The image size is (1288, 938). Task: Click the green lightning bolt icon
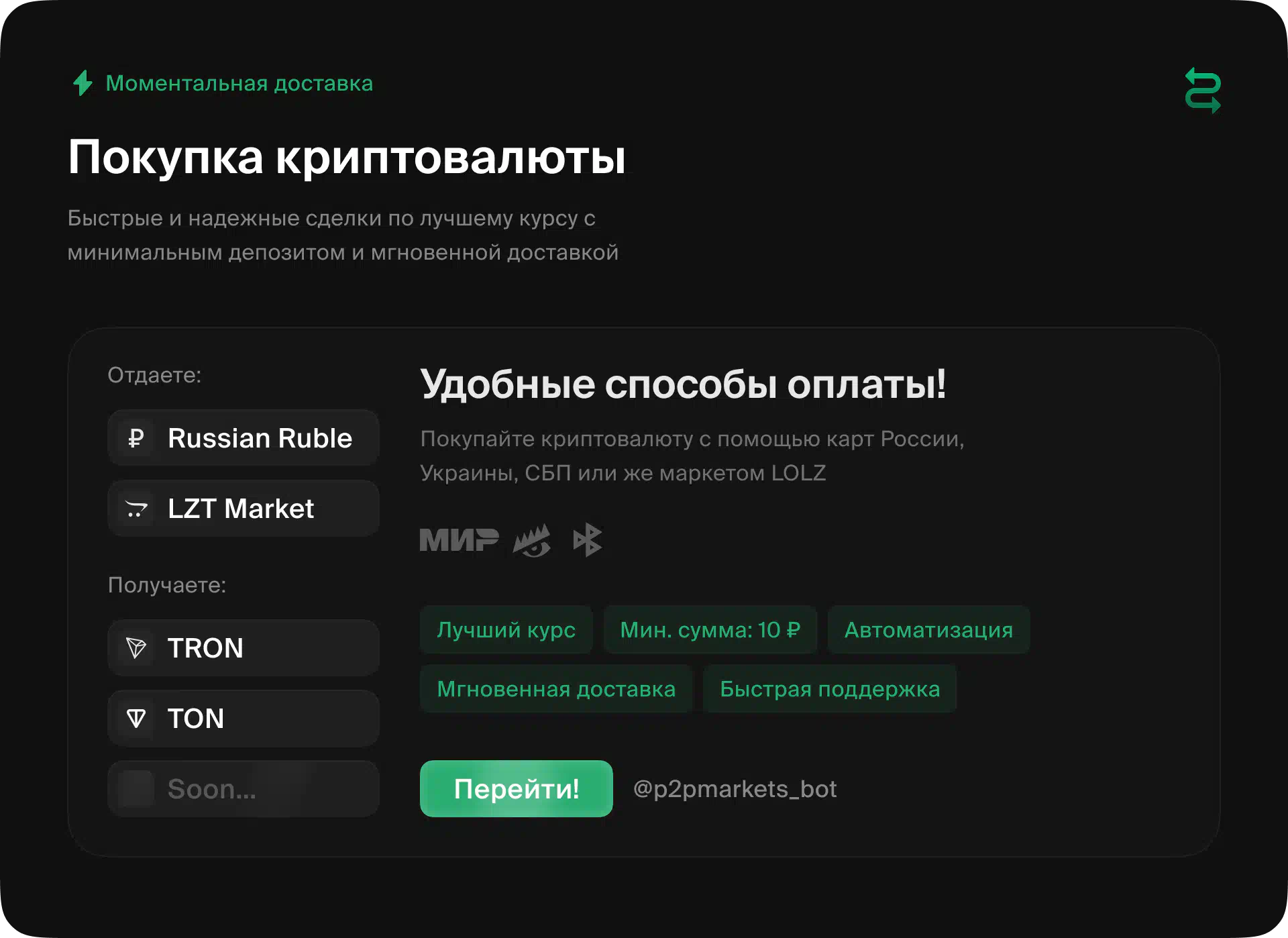coord(83,83)
